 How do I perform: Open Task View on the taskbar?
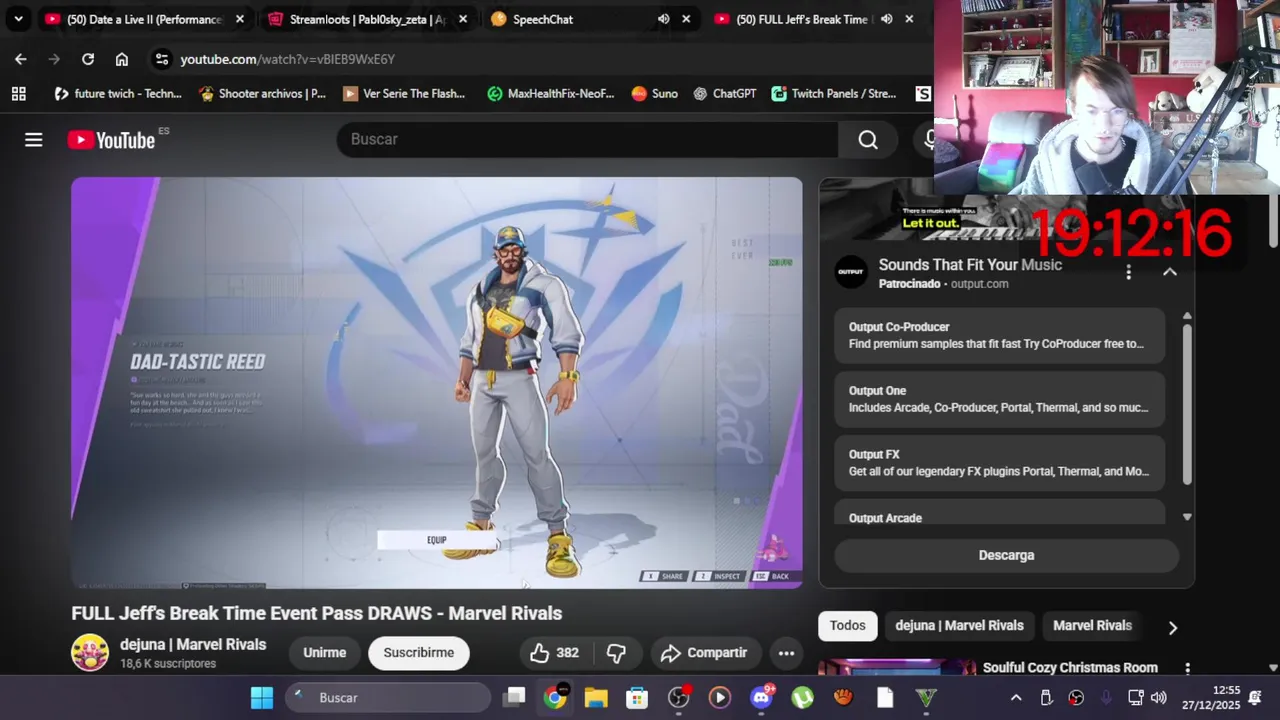515,698
